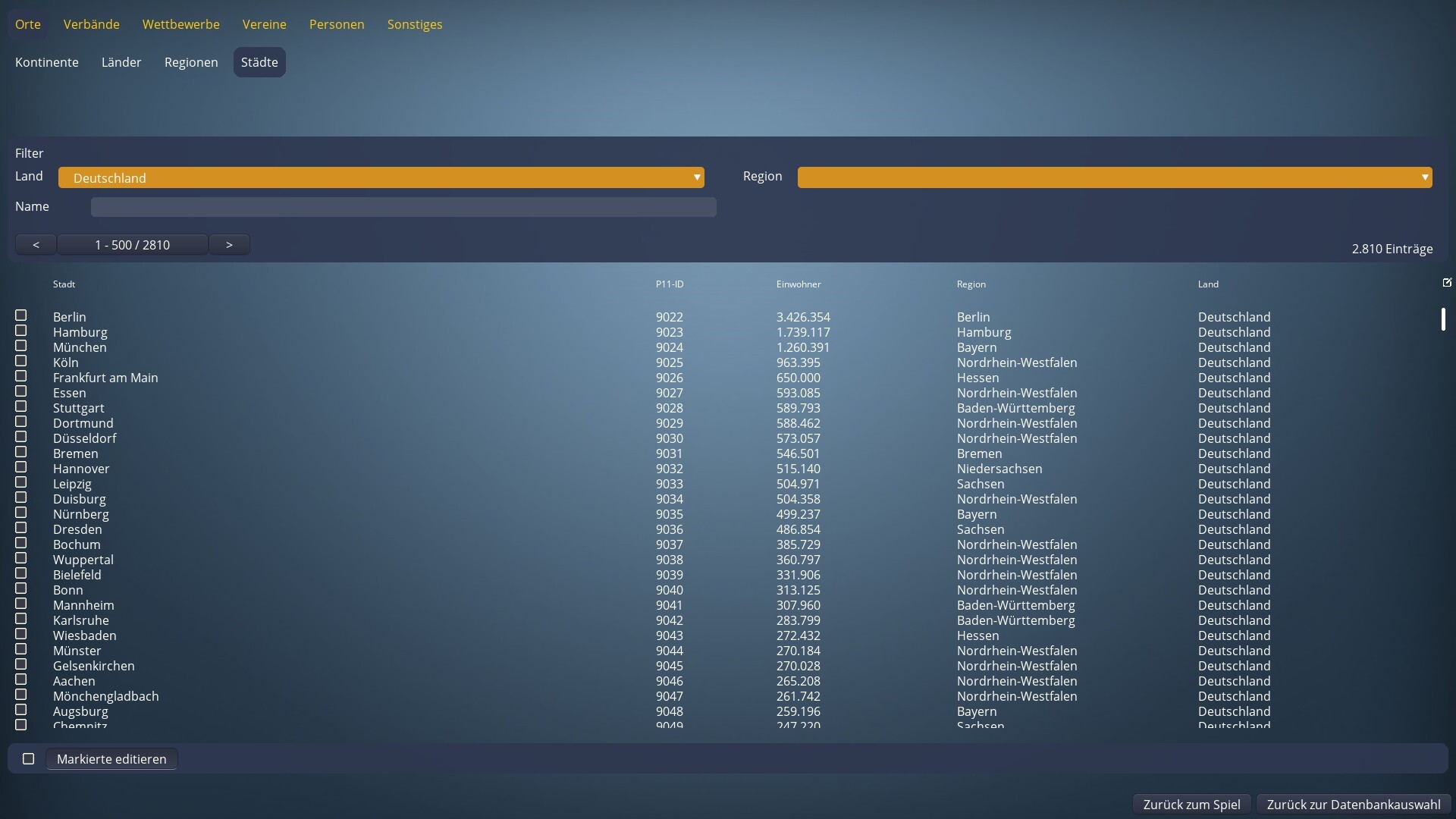Click the Markierte editieren button
The image size is (1456, 819).
111,758
